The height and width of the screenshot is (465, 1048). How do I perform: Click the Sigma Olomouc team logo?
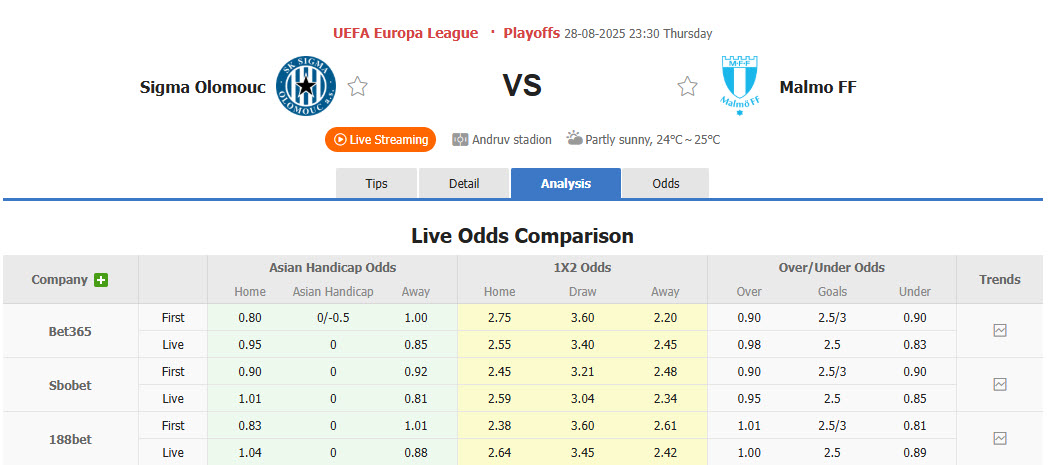(x=305, y=86)
